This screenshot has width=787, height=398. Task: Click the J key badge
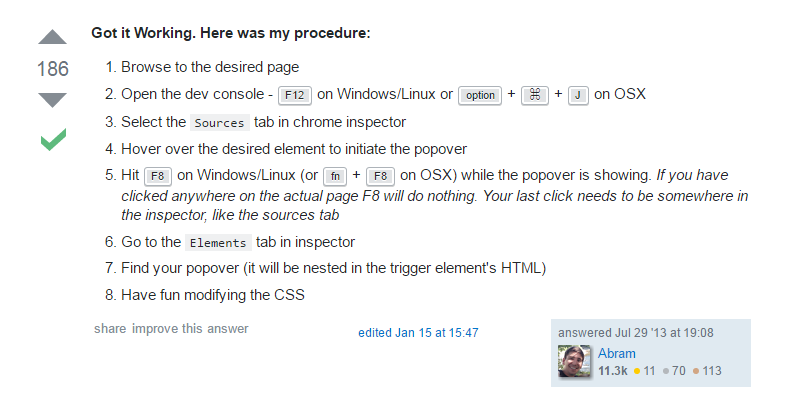coord(578,95)
